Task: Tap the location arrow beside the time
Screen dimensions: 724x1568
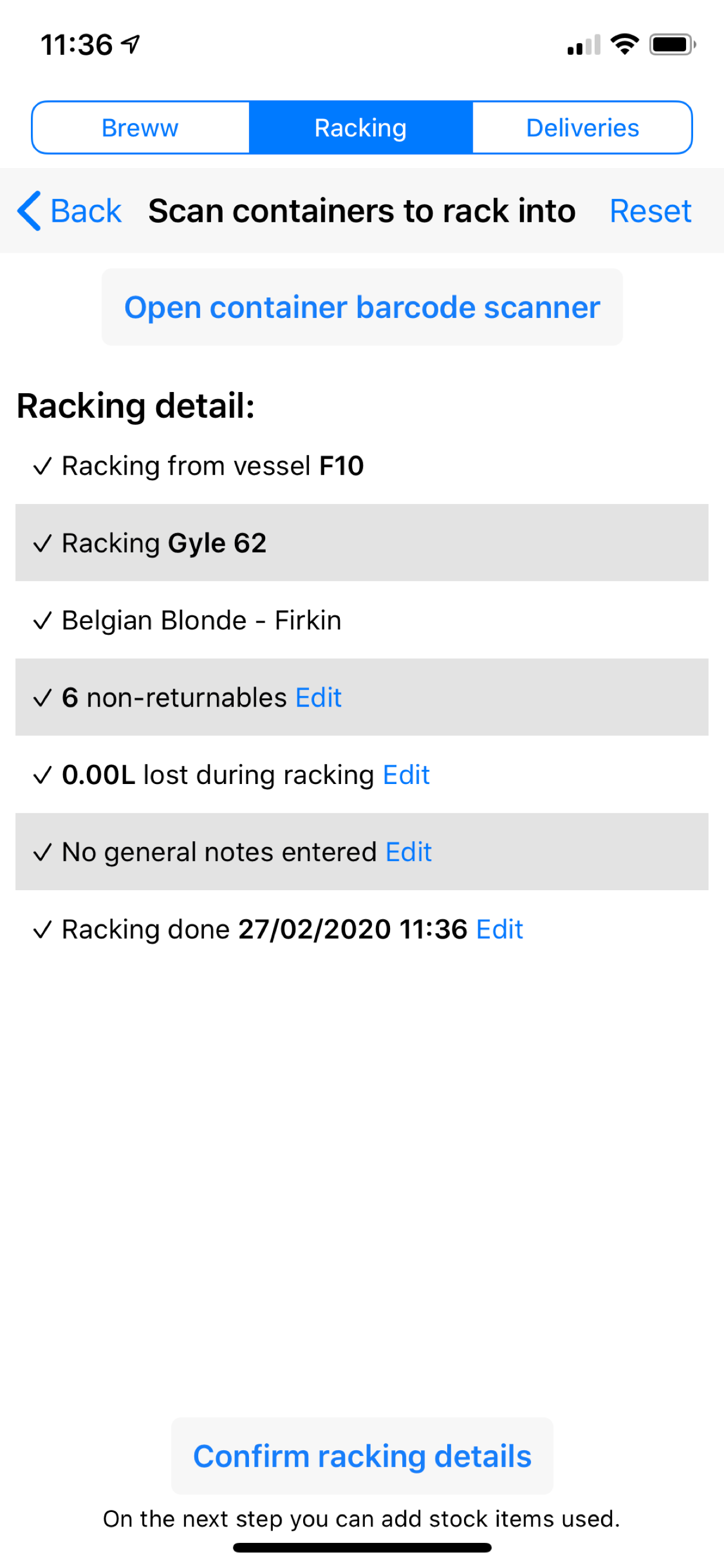Action: [130, 44]
